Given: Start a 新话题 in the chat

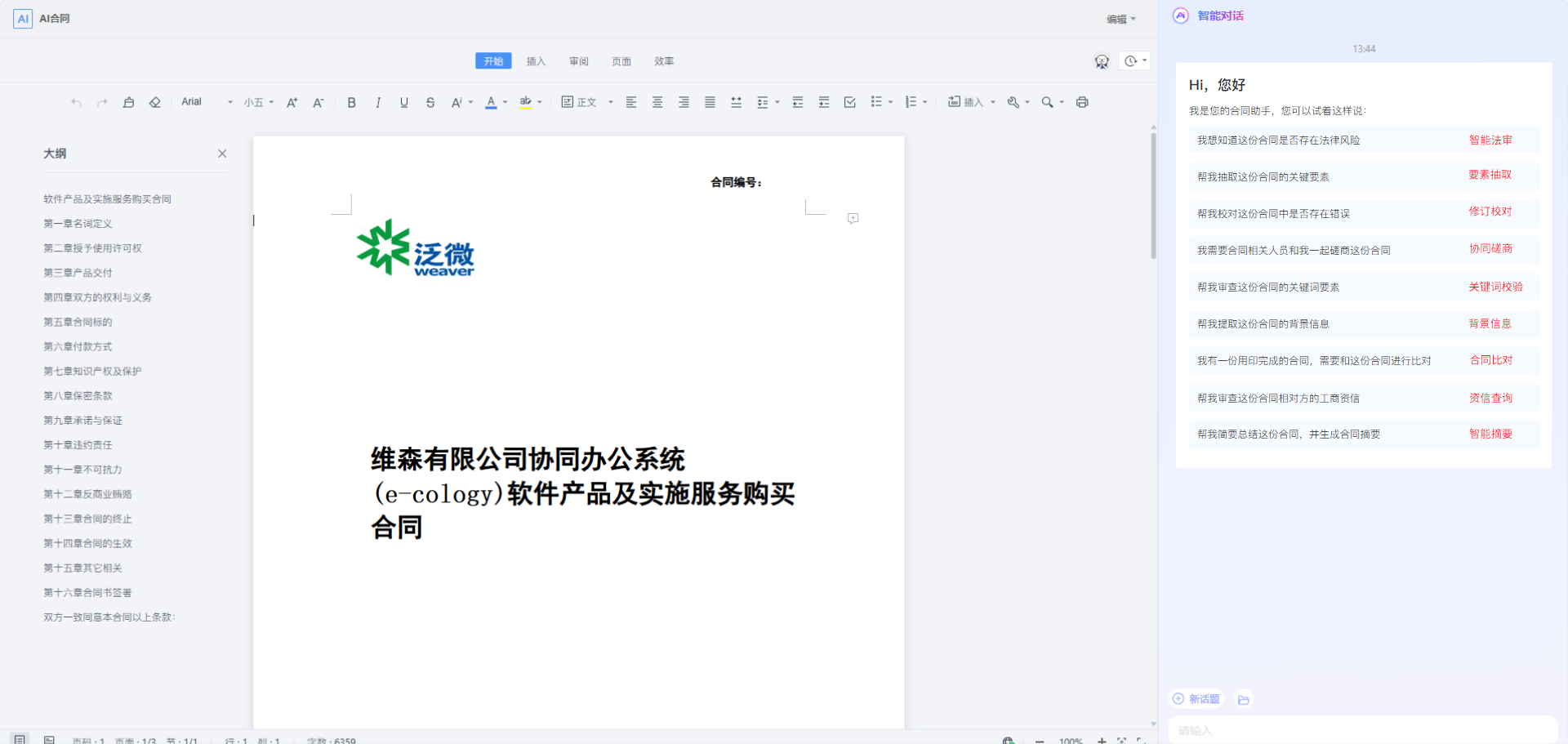Looking at the screenshot, I should coord(1196,699).
